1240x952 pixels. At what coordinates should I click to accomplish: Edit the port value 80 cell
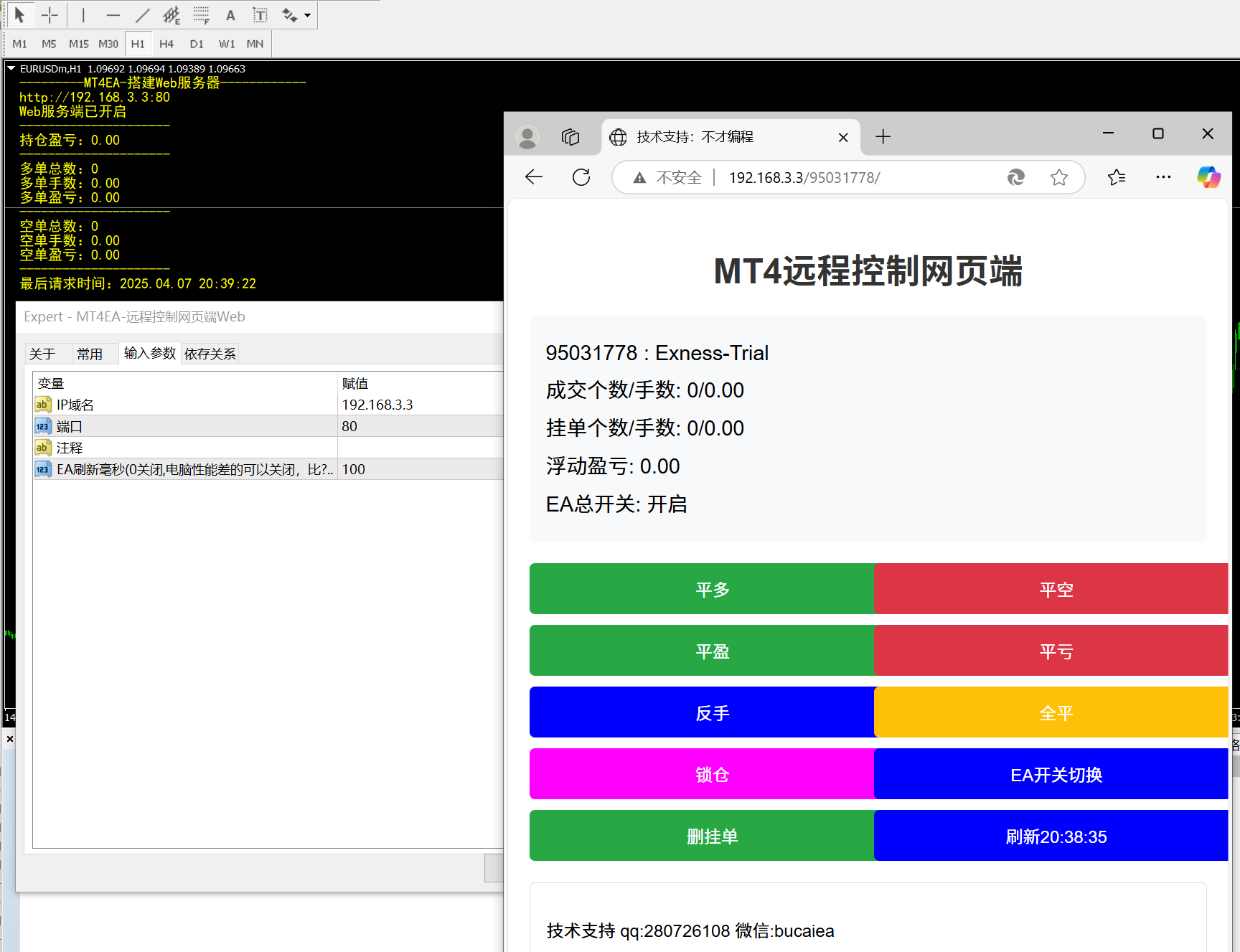tap(421, 426)
